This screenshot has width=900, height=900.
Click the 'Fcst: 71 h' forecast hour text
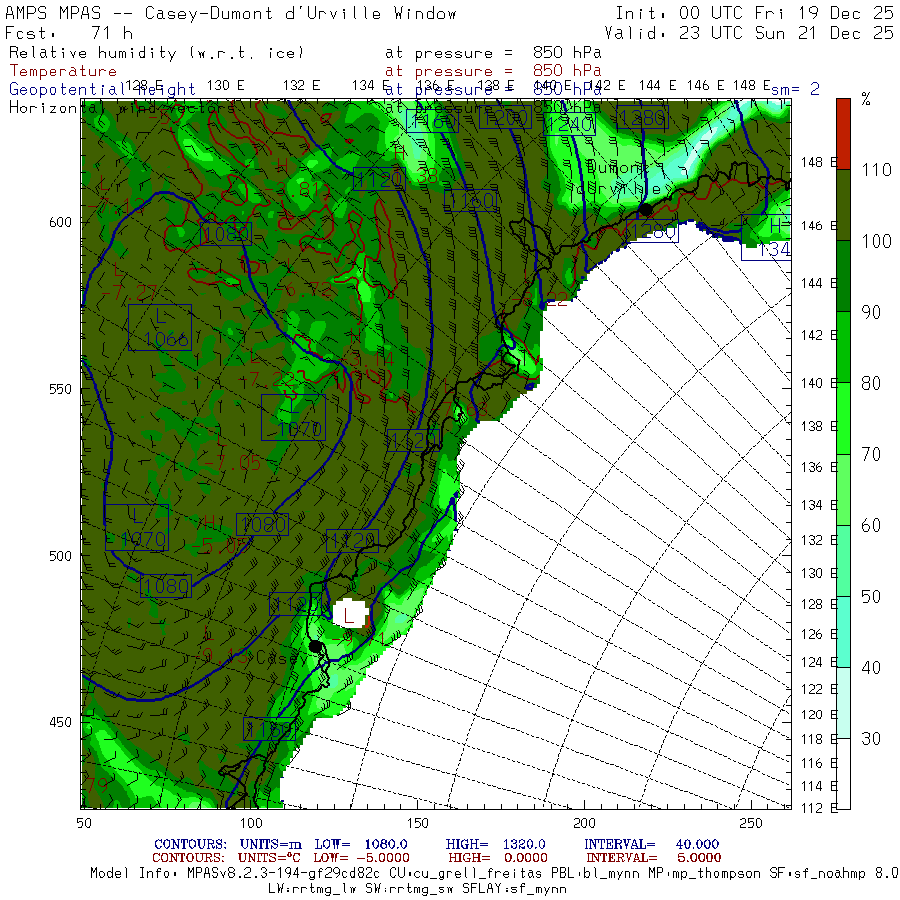[x=69, y=33]
